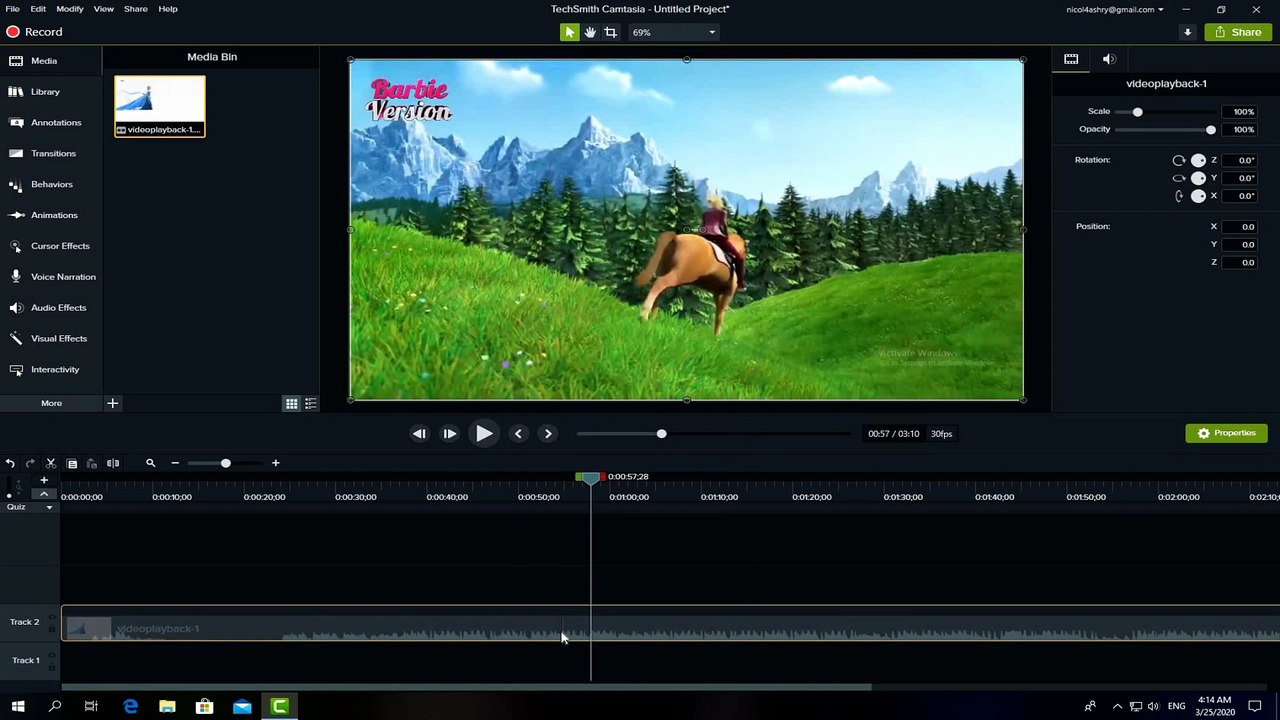The width and height of the screenshot is (1280, 720).
Task: Go to next media with right chevron
Action: click(x=548, y=434)
